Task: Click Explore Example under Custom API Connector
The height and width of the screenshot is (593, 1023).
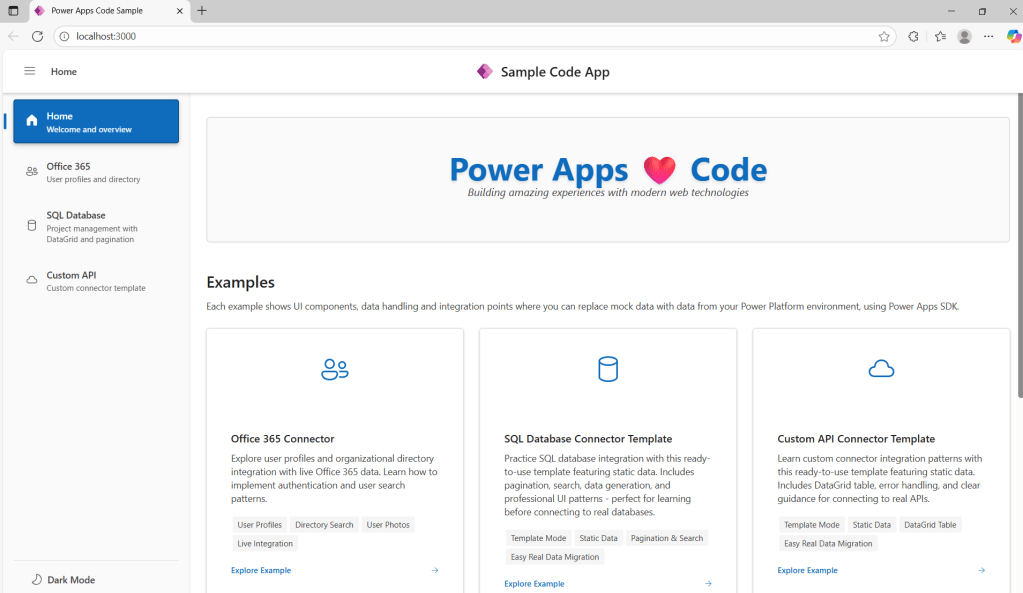Action: tap(807, 570)
